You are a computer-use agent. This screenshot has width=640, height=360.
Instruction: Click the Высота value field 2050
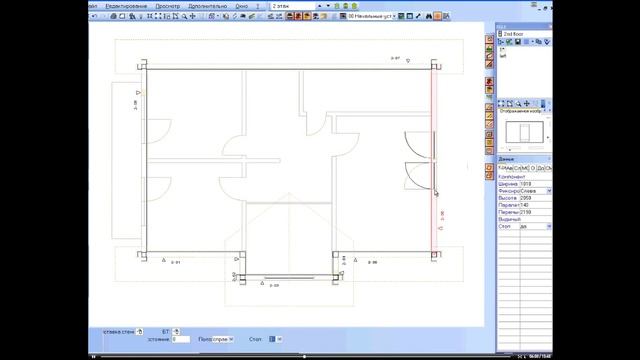pos(535,198)
